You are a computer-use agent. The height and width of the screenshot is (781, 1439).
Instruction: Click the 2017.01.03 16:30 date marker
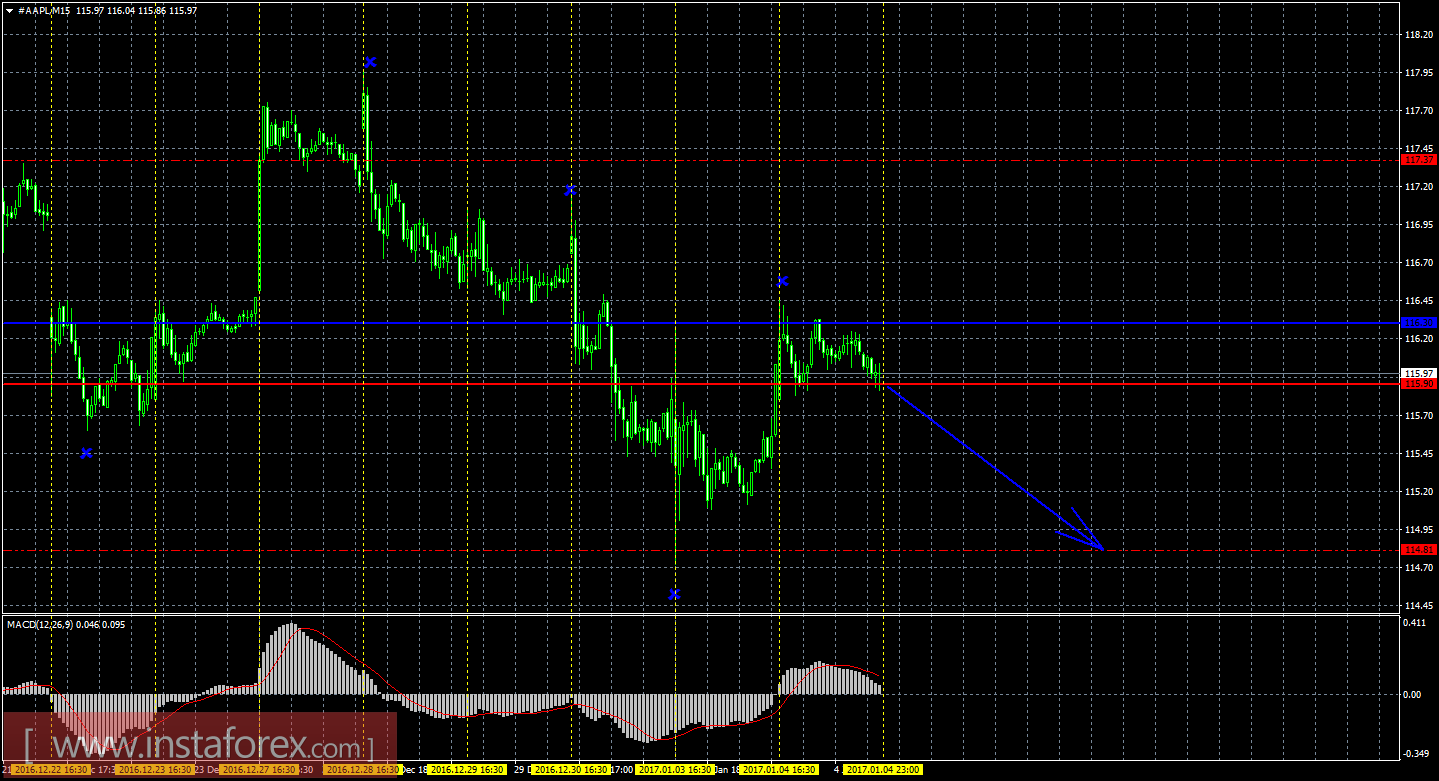pyautogui.click(x=675, y=770)
